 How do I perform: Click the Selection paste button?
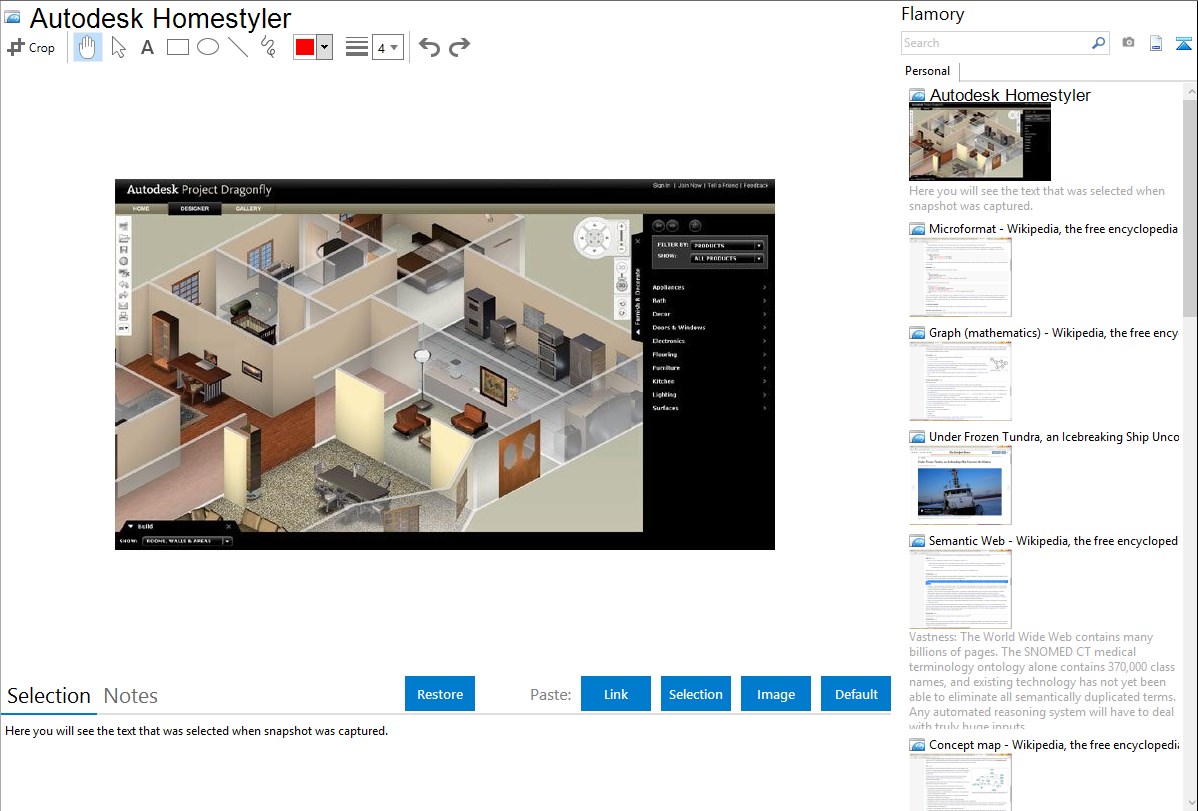click(696, 694)
